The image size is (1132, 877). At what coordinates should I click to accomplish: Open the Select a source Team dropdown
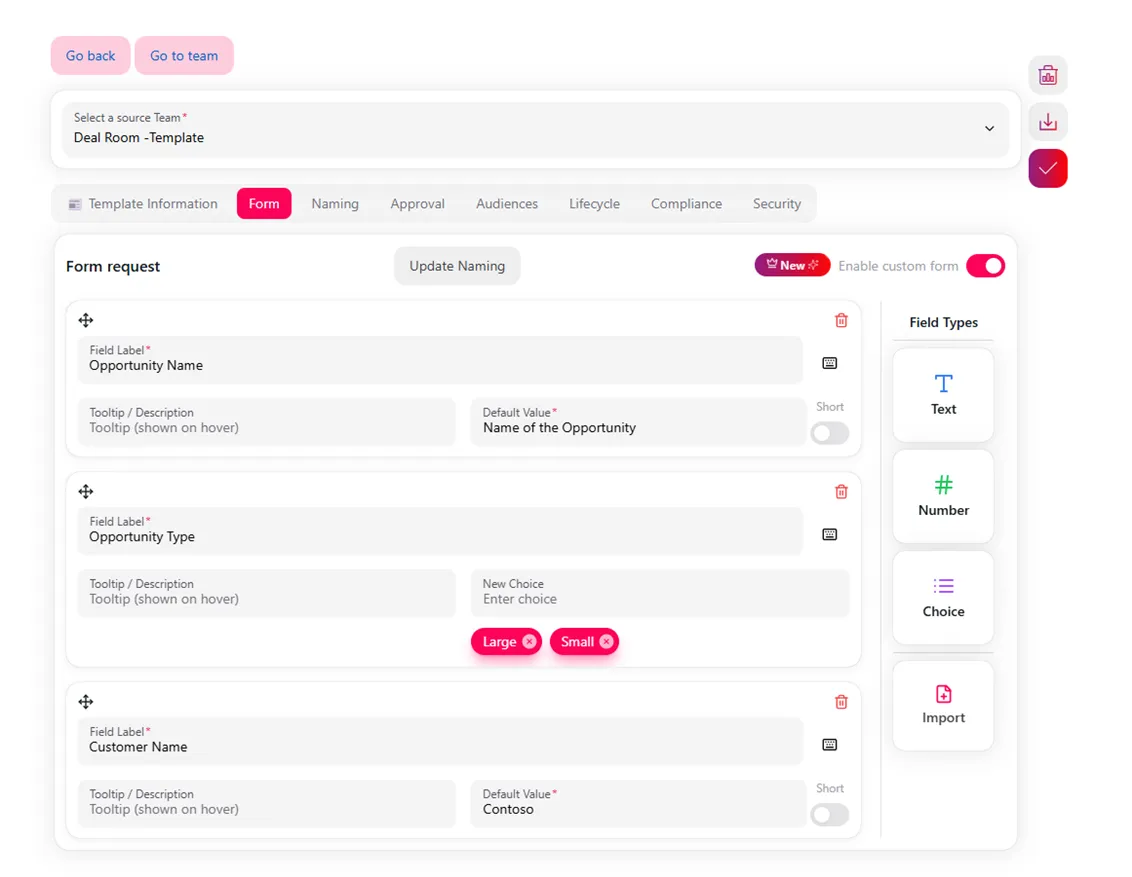point(536,129)
